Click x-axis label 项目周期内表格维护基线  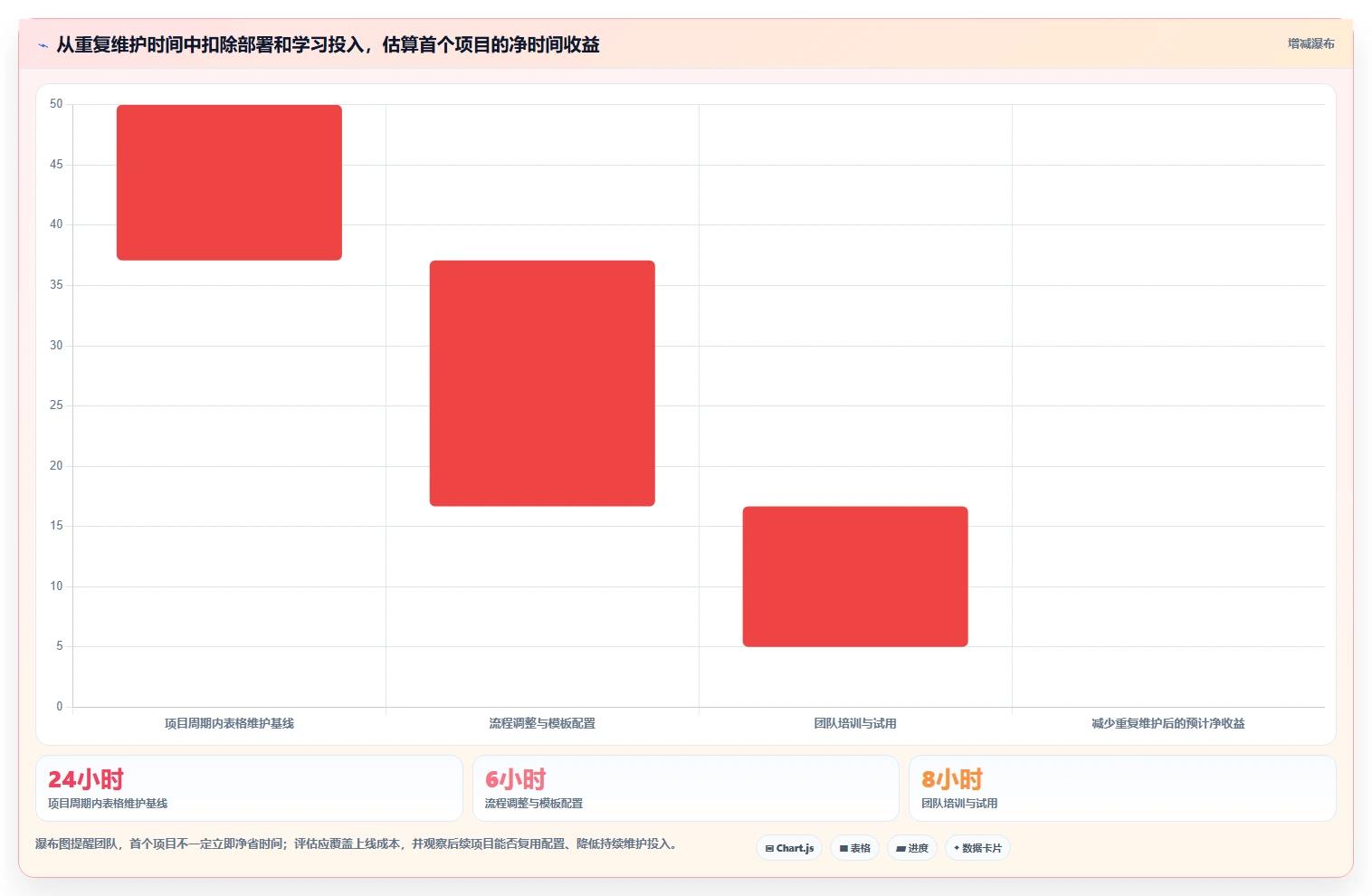(229, 723)
